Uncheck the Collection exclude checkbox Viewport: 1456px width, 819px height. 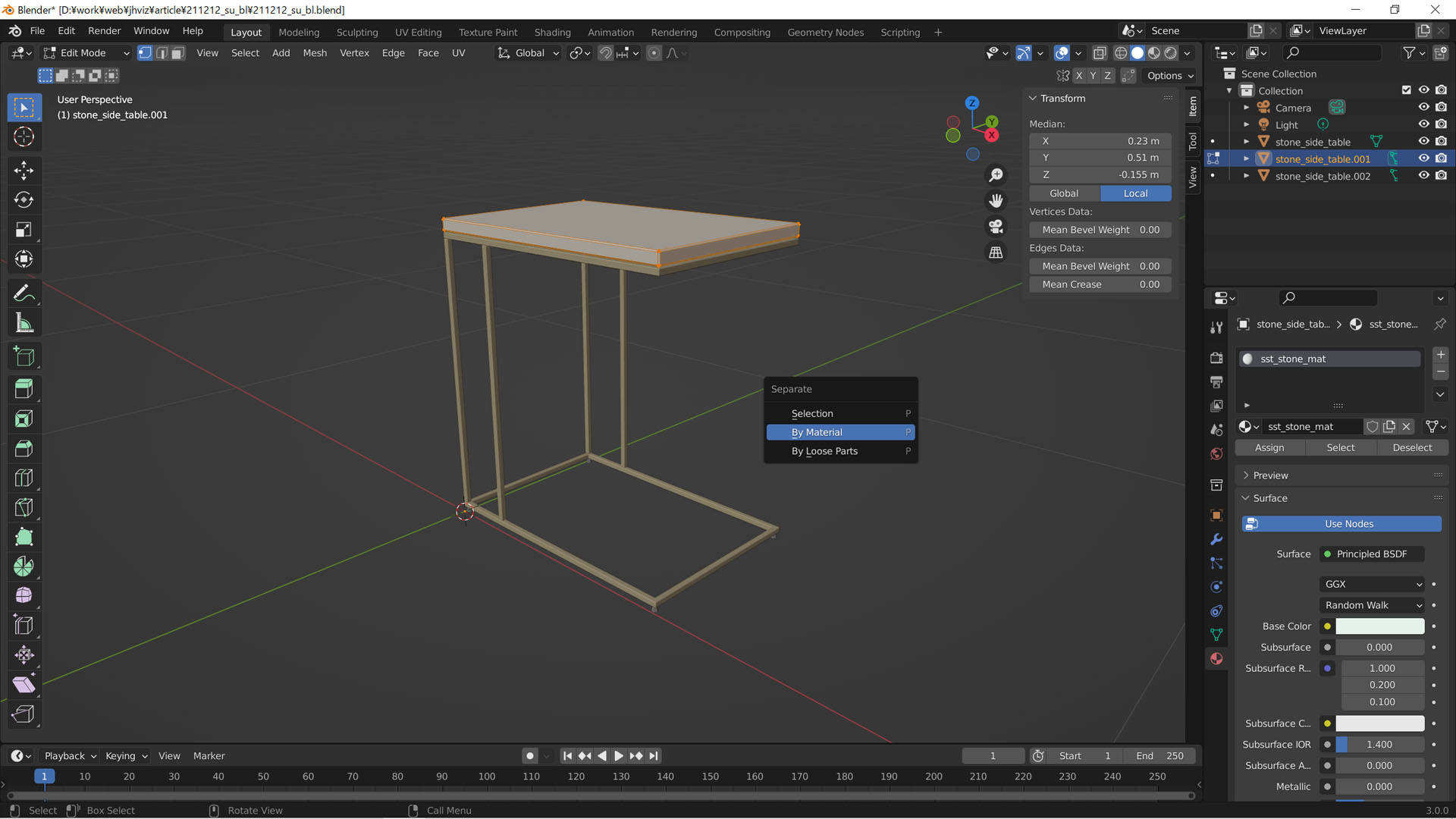[1407, 90]
